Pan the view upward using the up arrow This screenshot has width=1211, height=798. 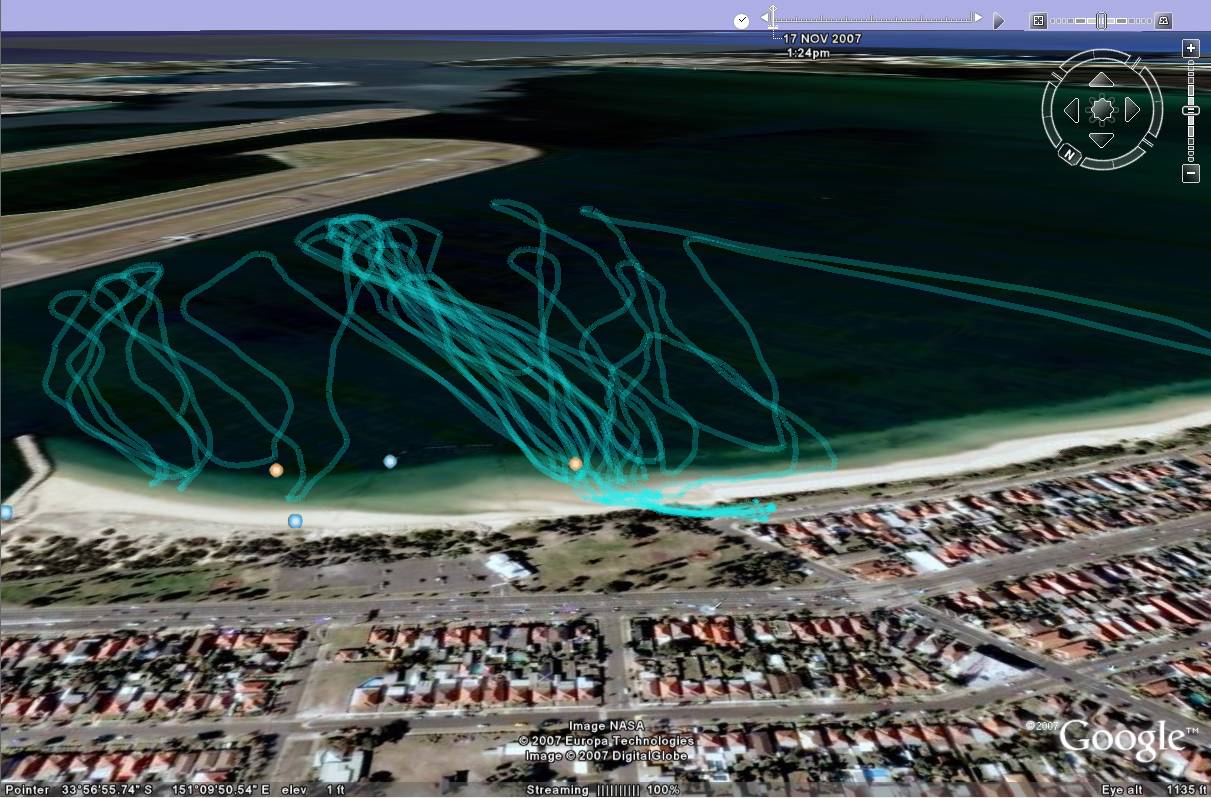pos(1100,80)
